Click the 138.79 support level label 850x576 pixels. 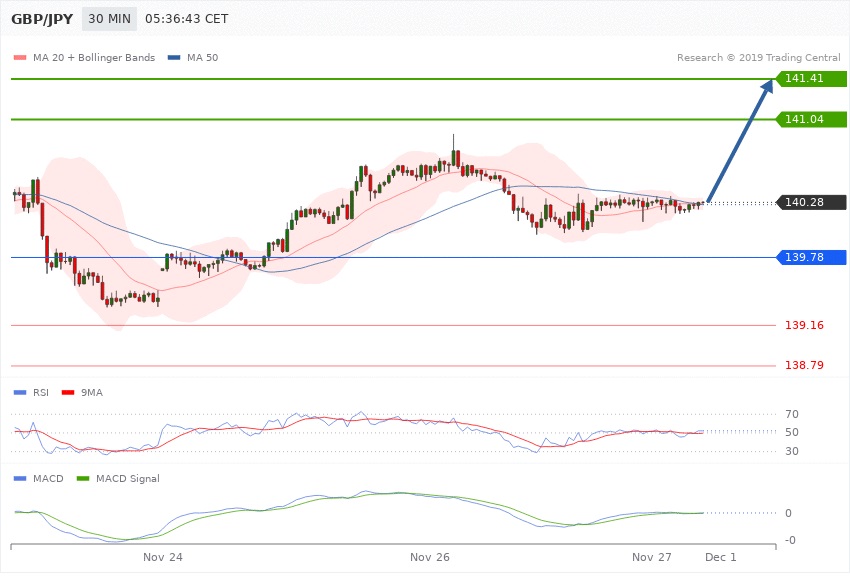click(x=803, y=366)
